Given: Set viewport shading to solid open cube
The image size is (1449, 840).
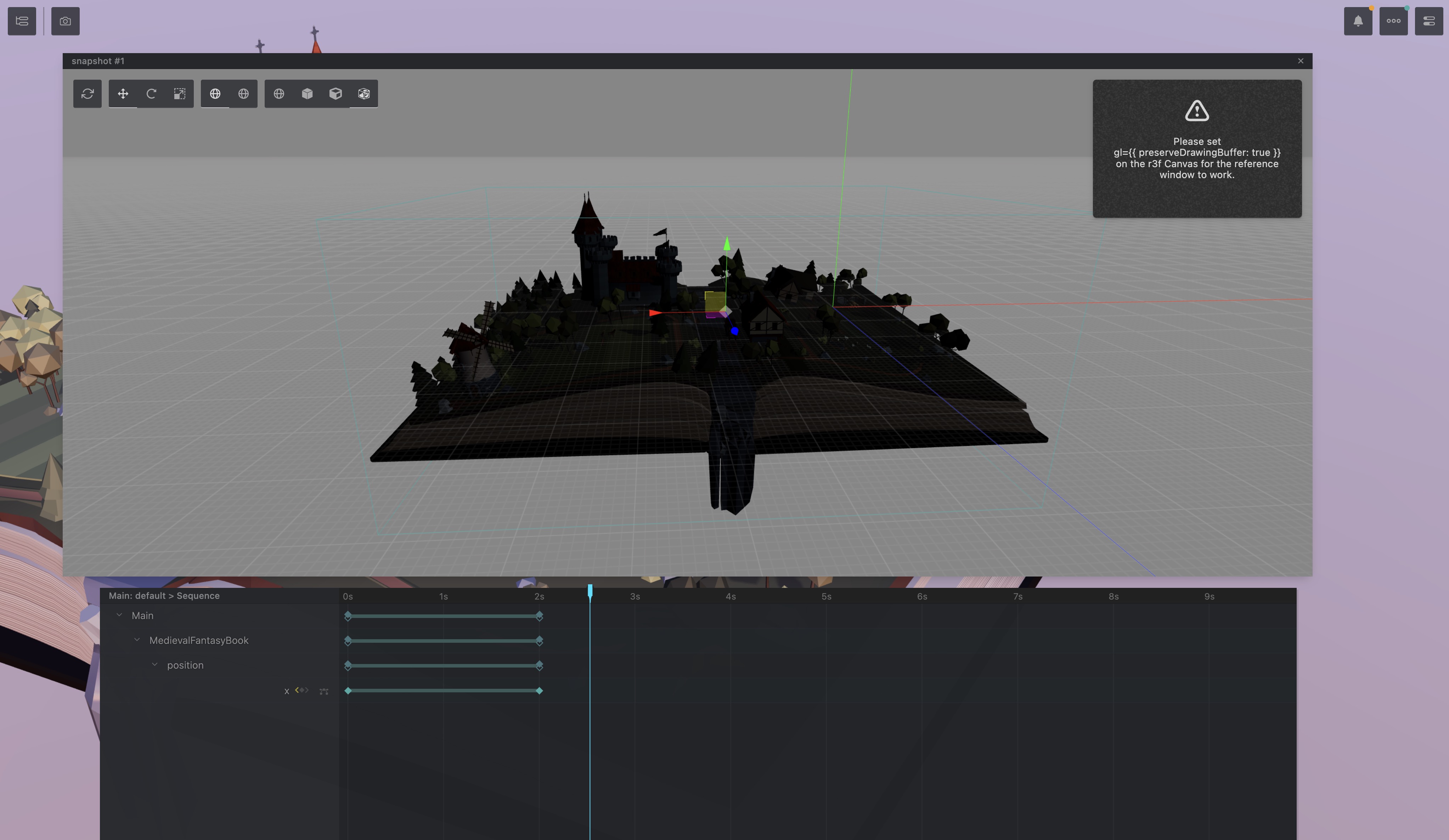Looking at the screenshot, I should click(x=335, y=94).
